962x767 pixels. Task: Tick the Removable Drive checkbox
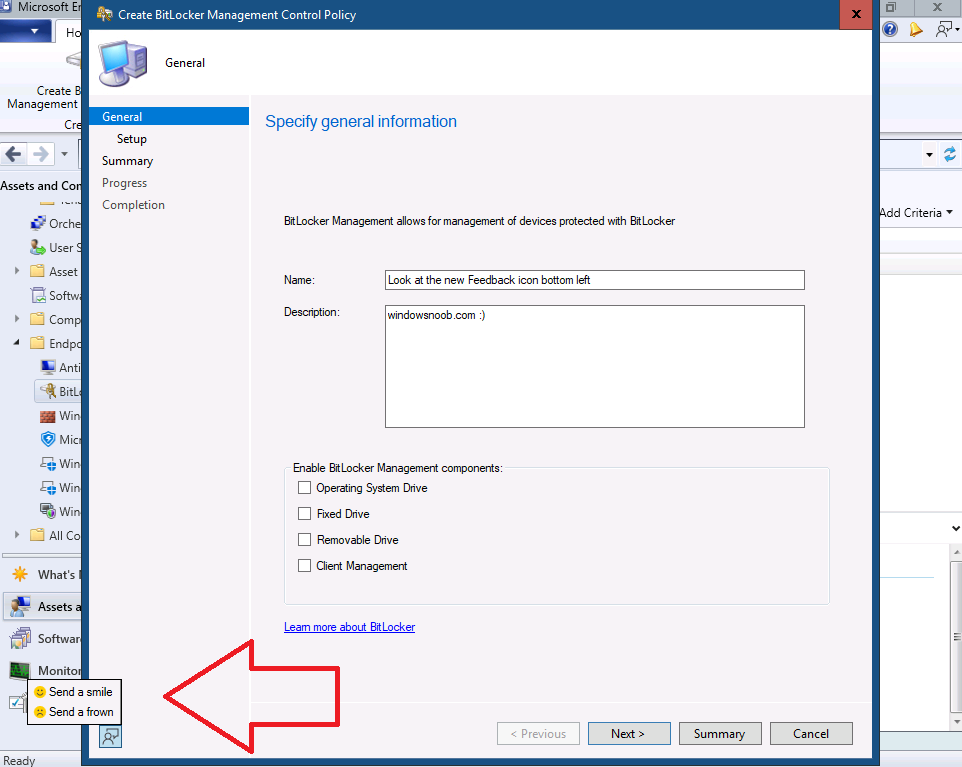pyautogui.click(x=304, y=539)
